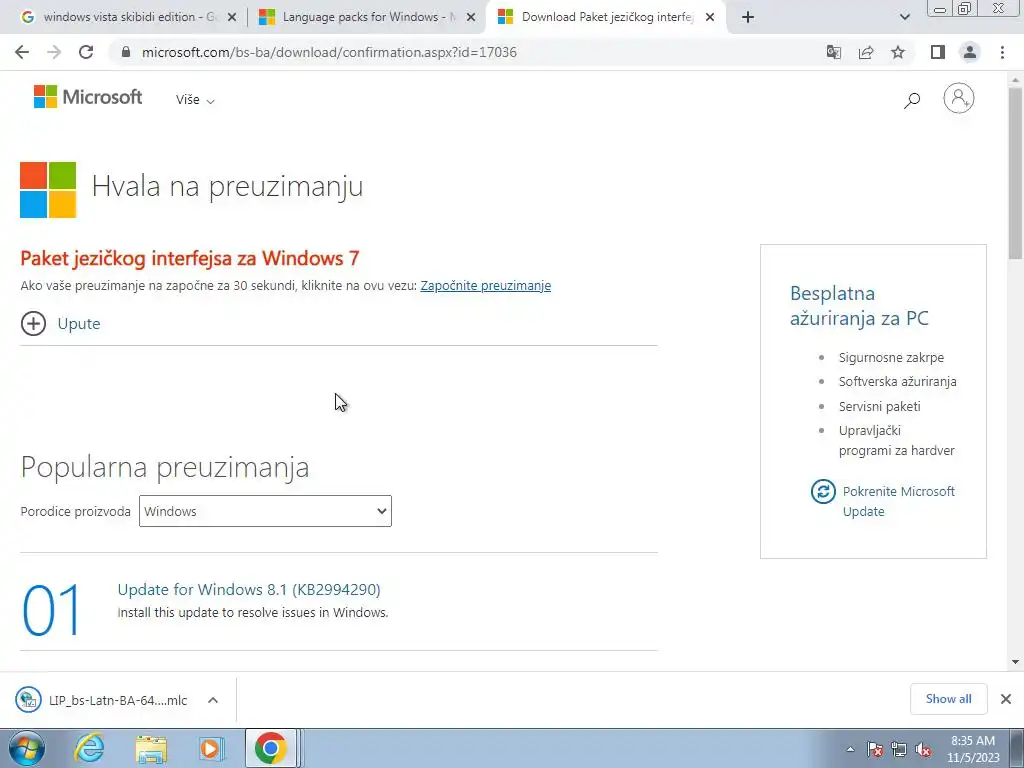Open the Chrome side panel
The width and height of the screenshot is (1024, 768).
938,52
